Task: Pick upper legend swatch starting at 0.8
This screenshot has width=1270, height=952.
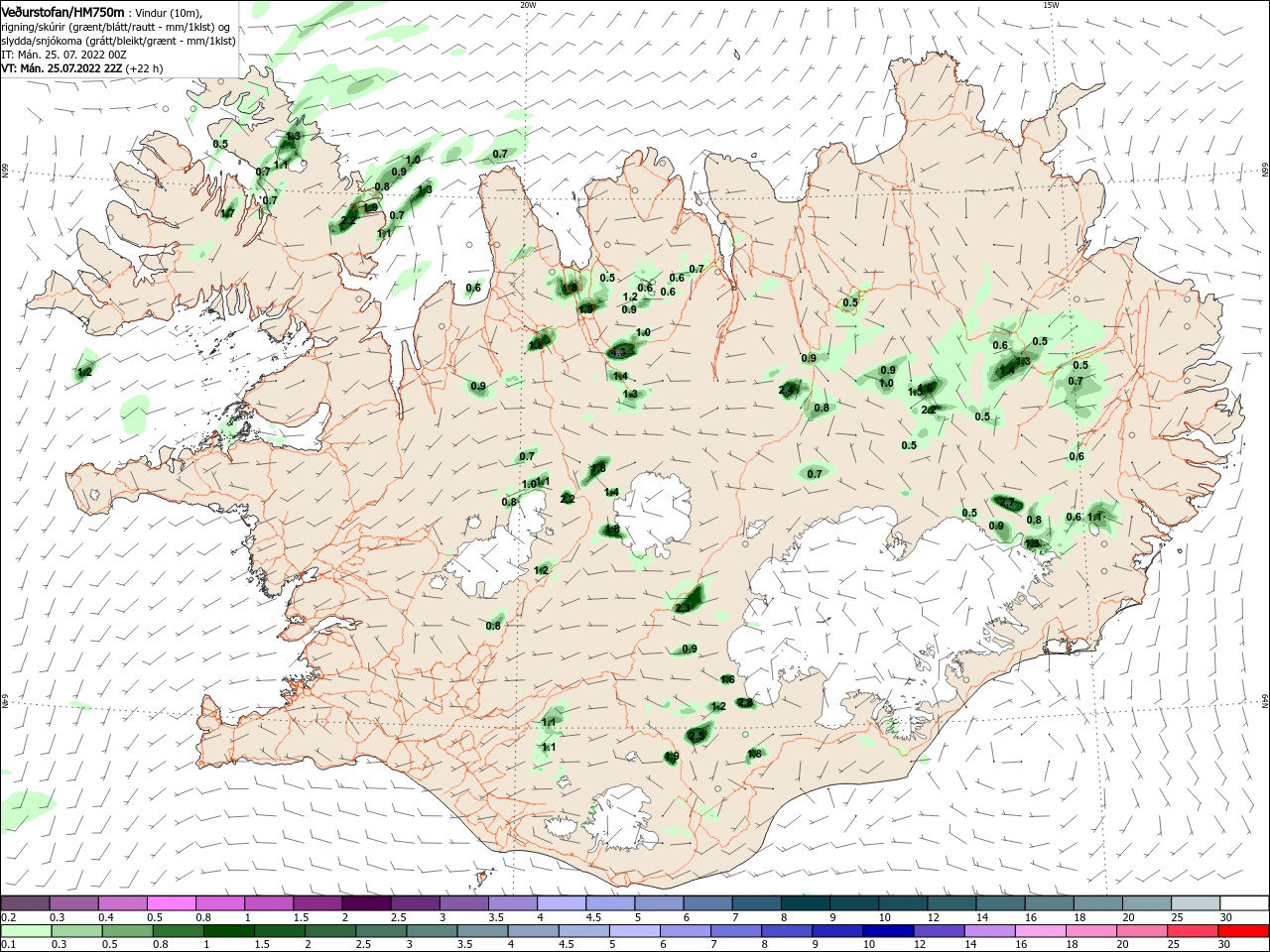Action: (x=220, y=902)
